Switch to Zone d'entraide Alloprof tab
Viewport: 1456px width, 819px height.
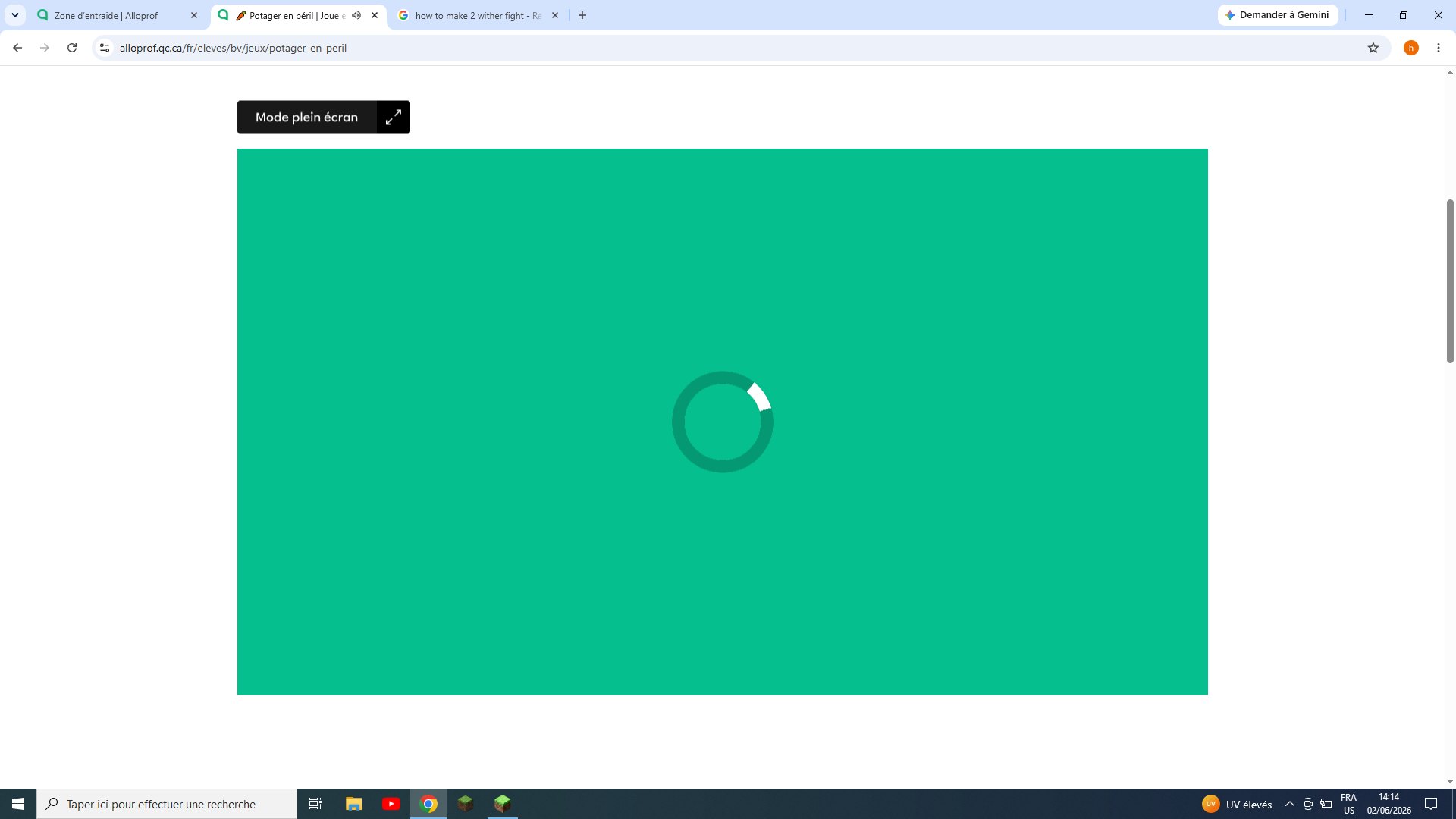click(x=118, y=15)
